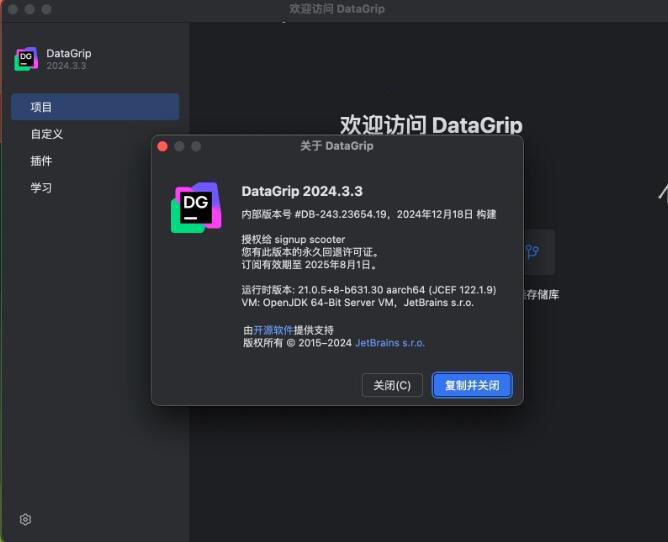This screenshot has height=542, width=668.
Task: Click the 关于 DataGrip dialog title
Action: (x=337, y=146)
